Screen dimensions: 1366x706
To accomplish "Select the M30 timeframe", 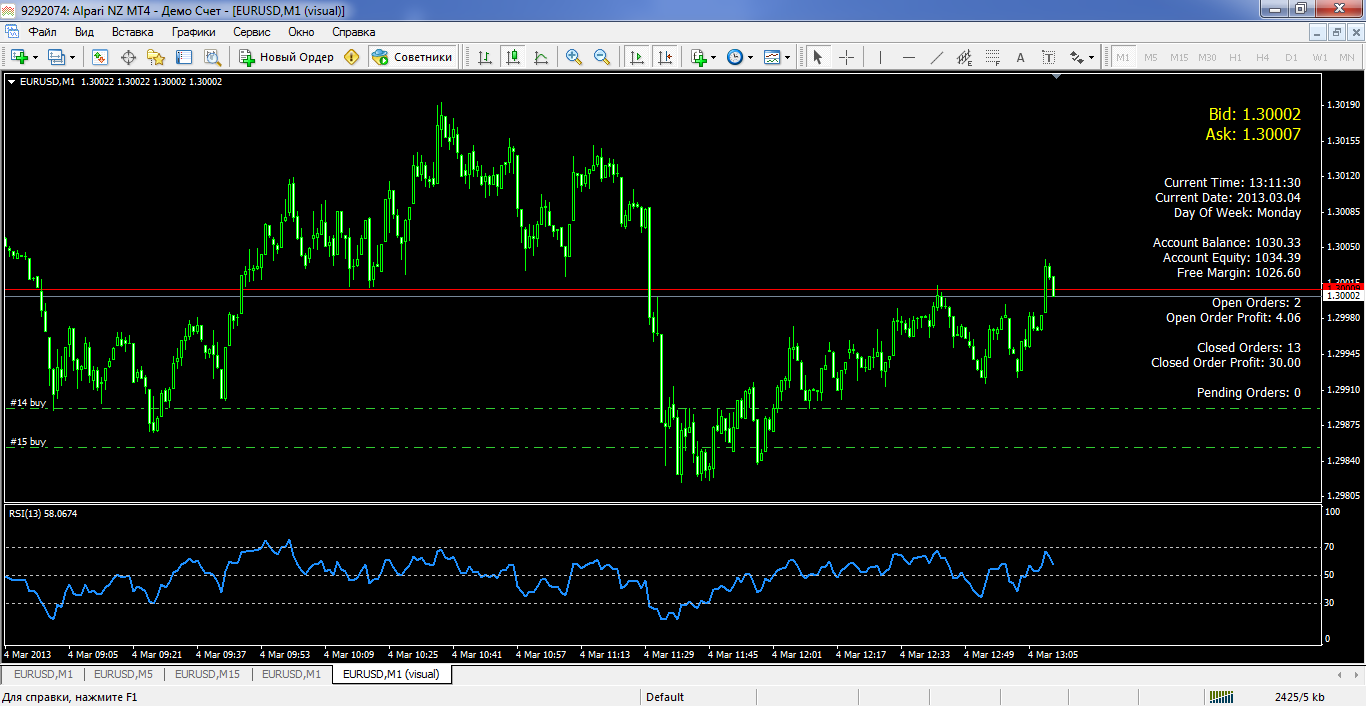I will 1207,57.
